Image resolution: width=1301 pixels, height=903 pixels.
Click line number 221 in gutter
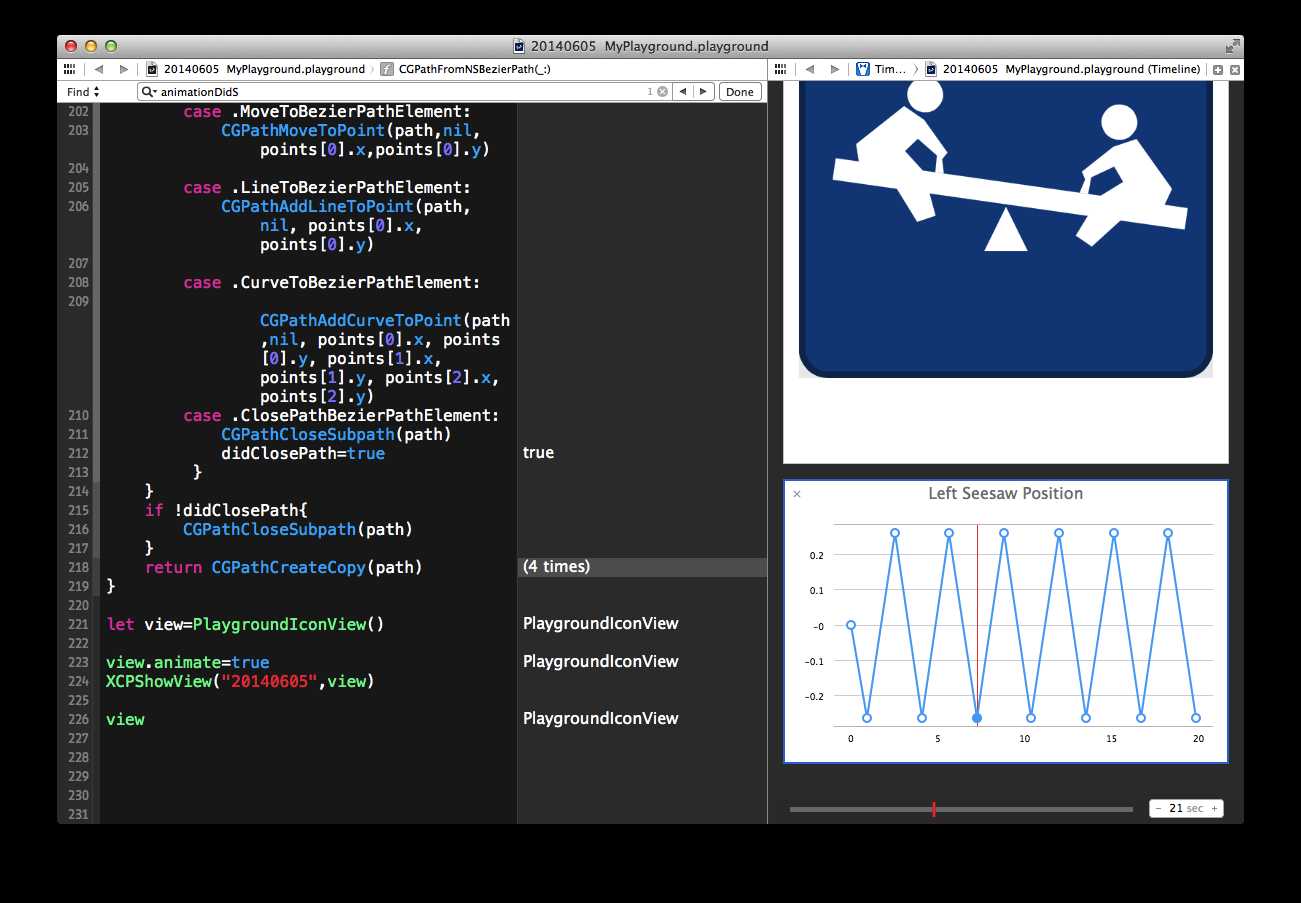tap(79, 624)
